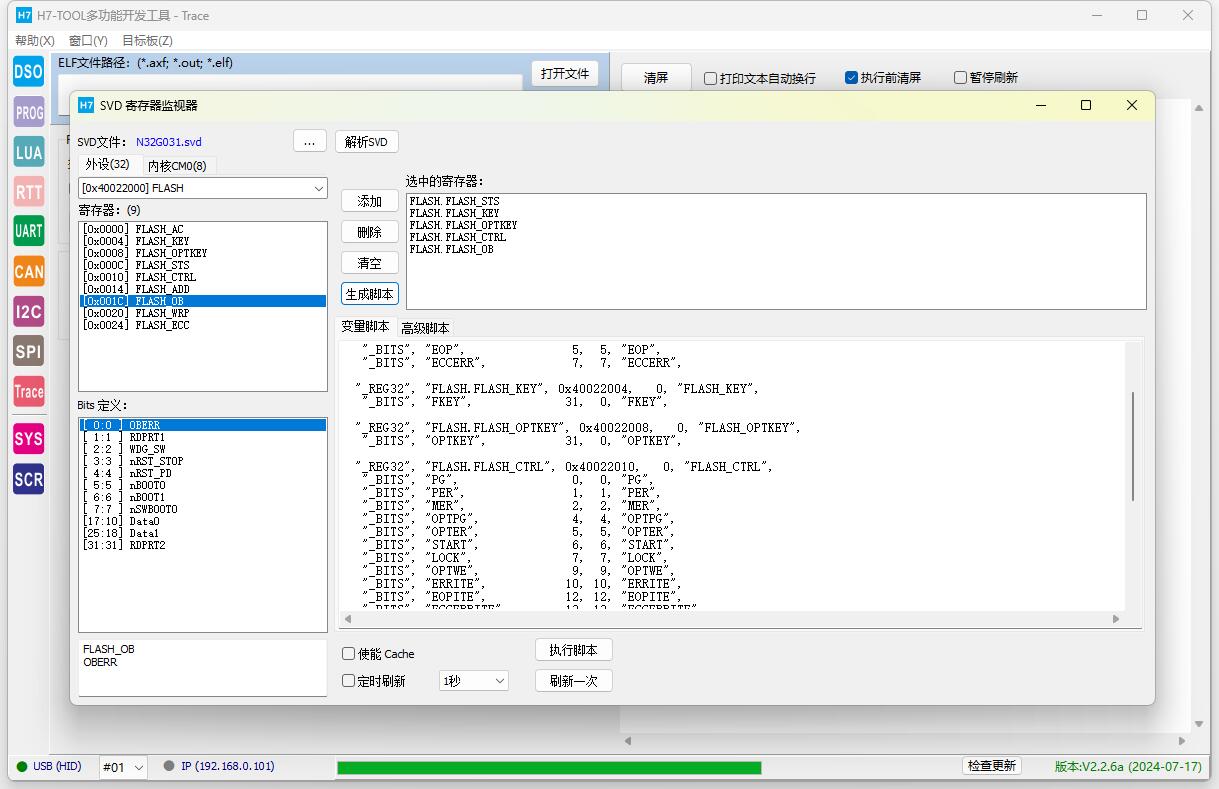Image resolution: width=1219 pixels, height=789 pixels.
Task: Select the RDPRT1 bit field
Action: [203, 437]
